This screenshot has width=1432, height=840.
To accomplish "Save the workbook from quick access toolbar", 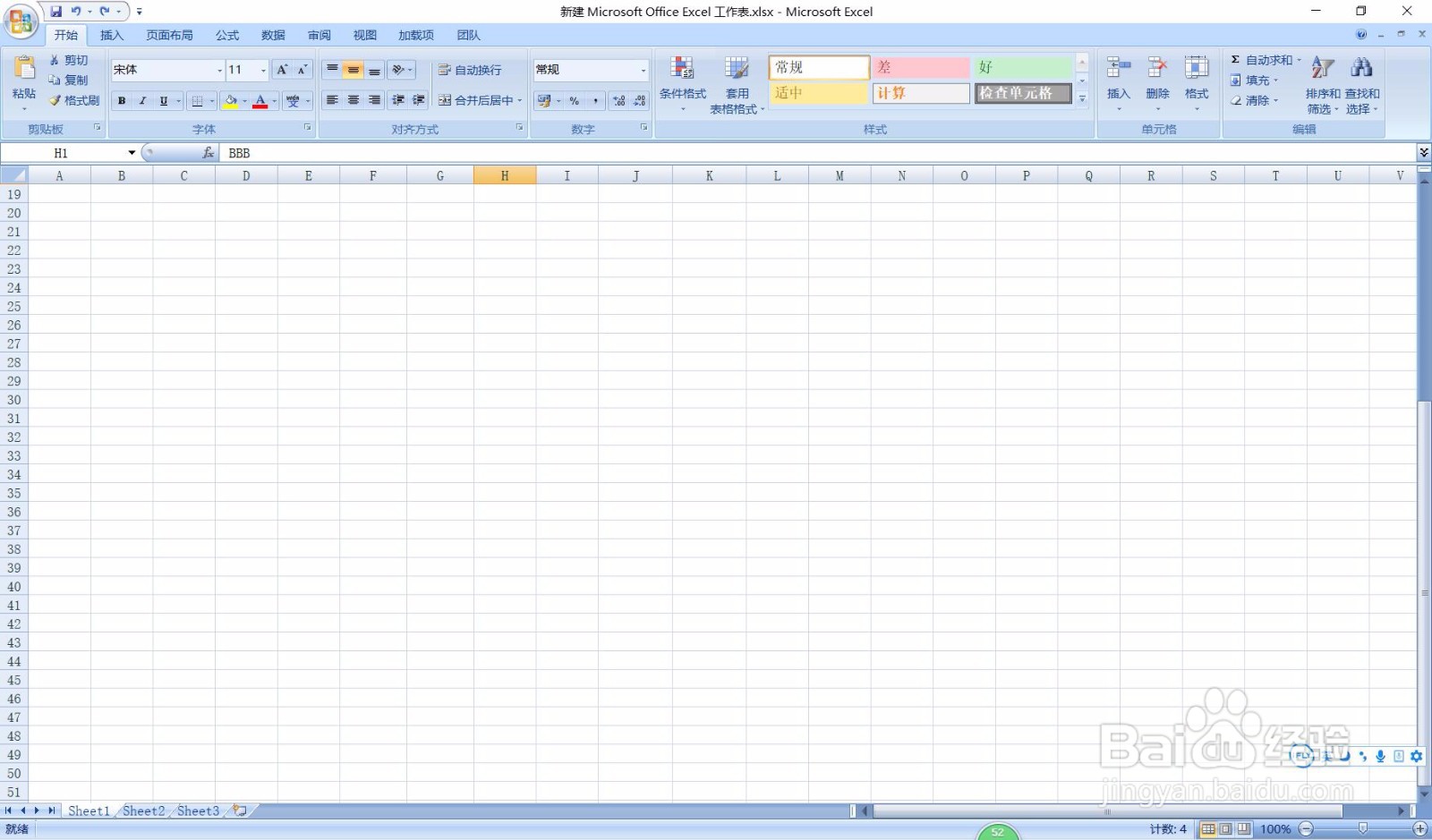I will tap(56, 12).
